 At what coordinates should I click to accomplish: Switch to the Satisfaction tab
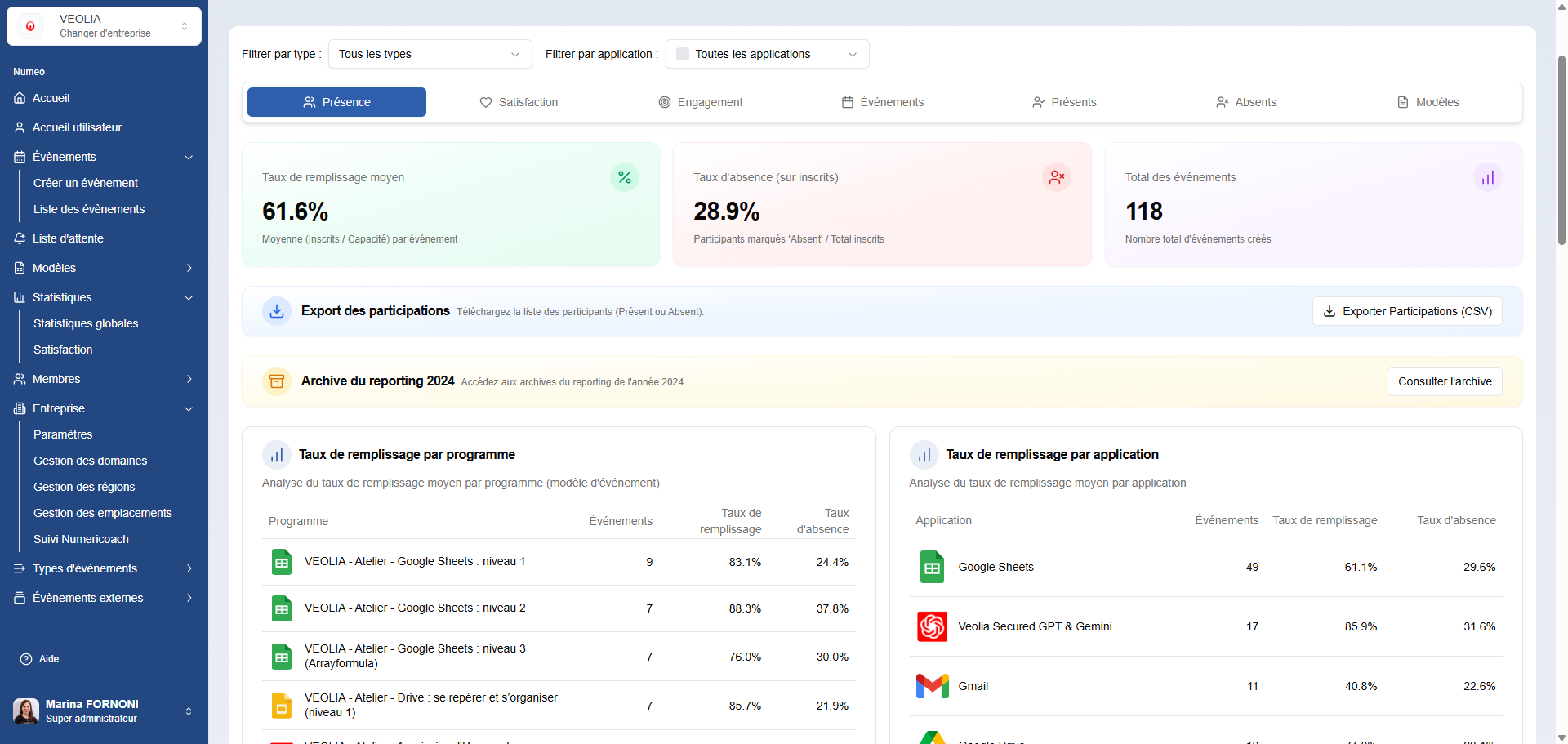click(519, 102)
